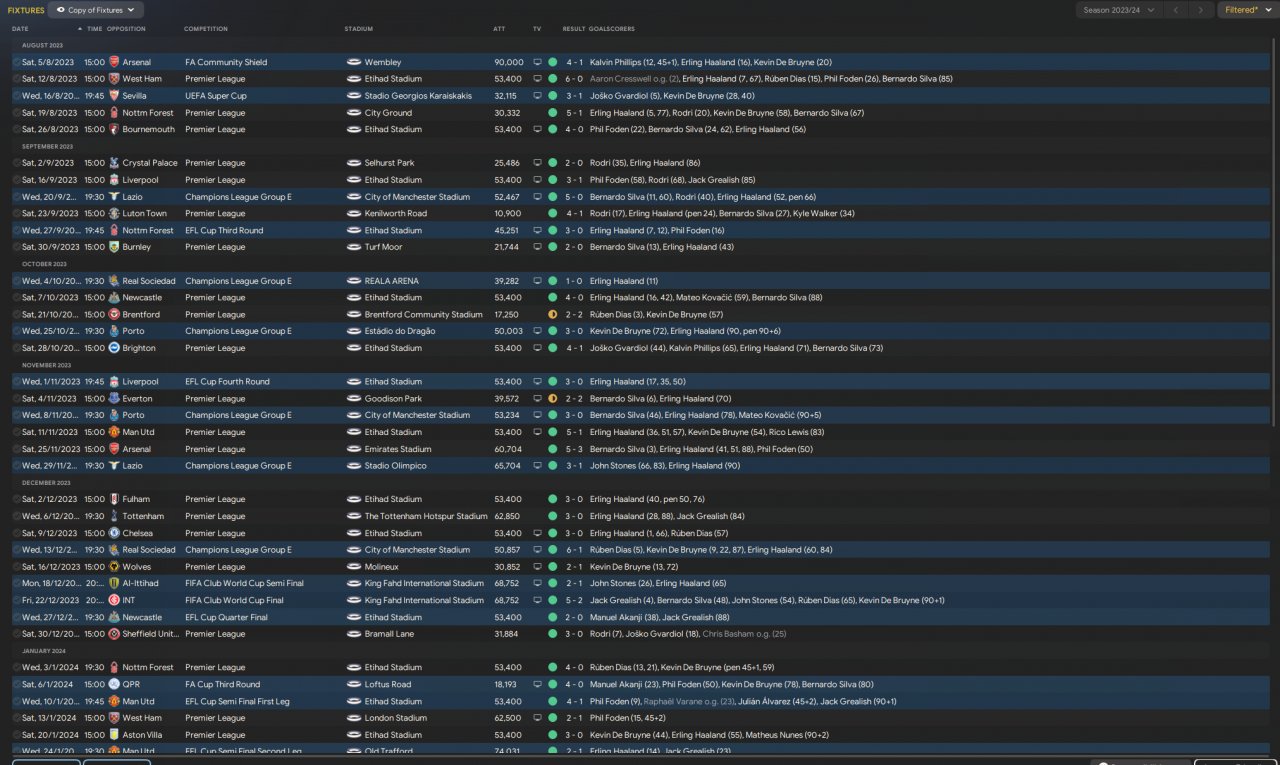Click the Al-Ittihad club badge

pos(114,583)
